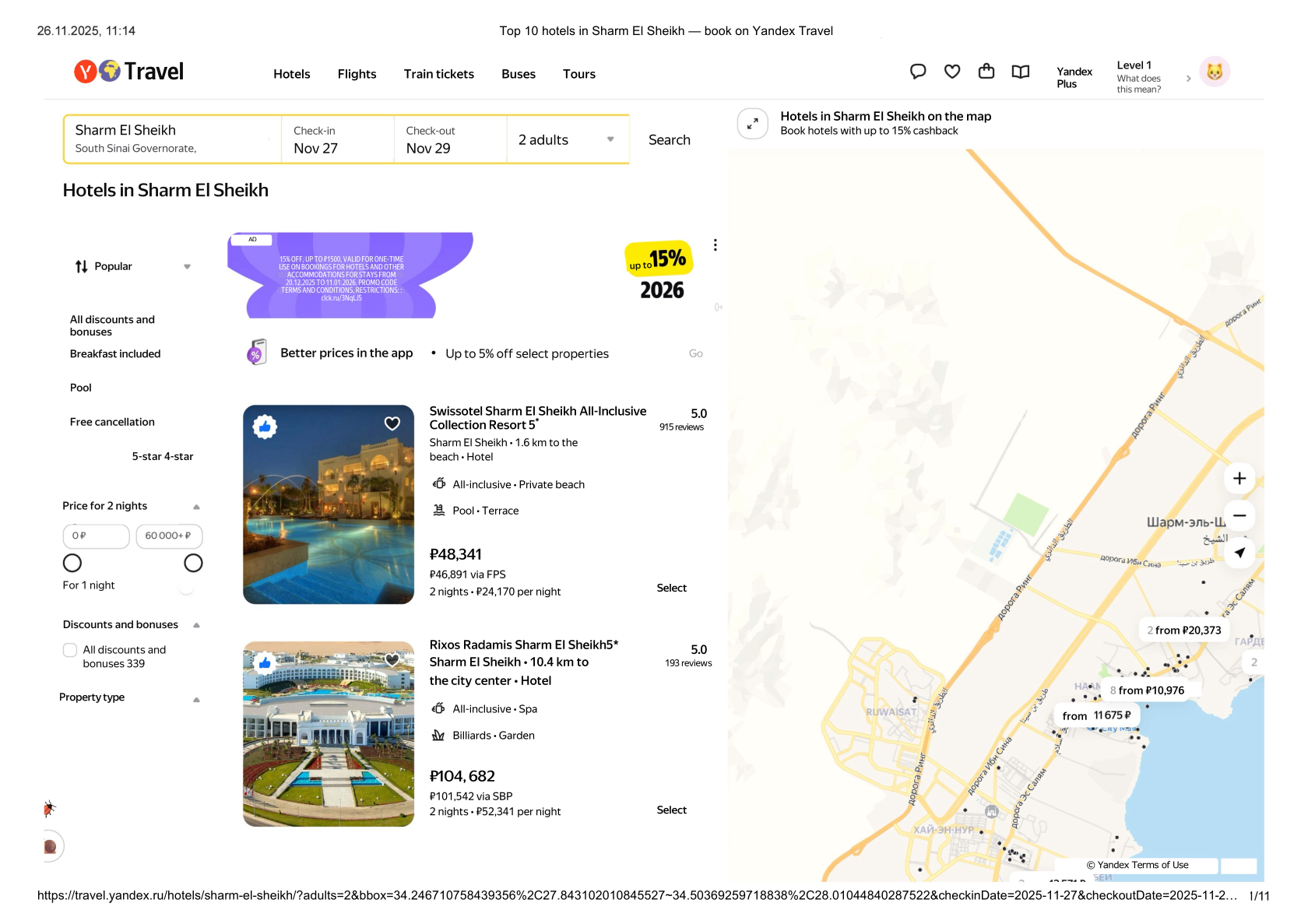Click the 2 from ₽20,373 map marker
The width and height of the screenshot is (1308, 924).
[x=1184, y=631]
